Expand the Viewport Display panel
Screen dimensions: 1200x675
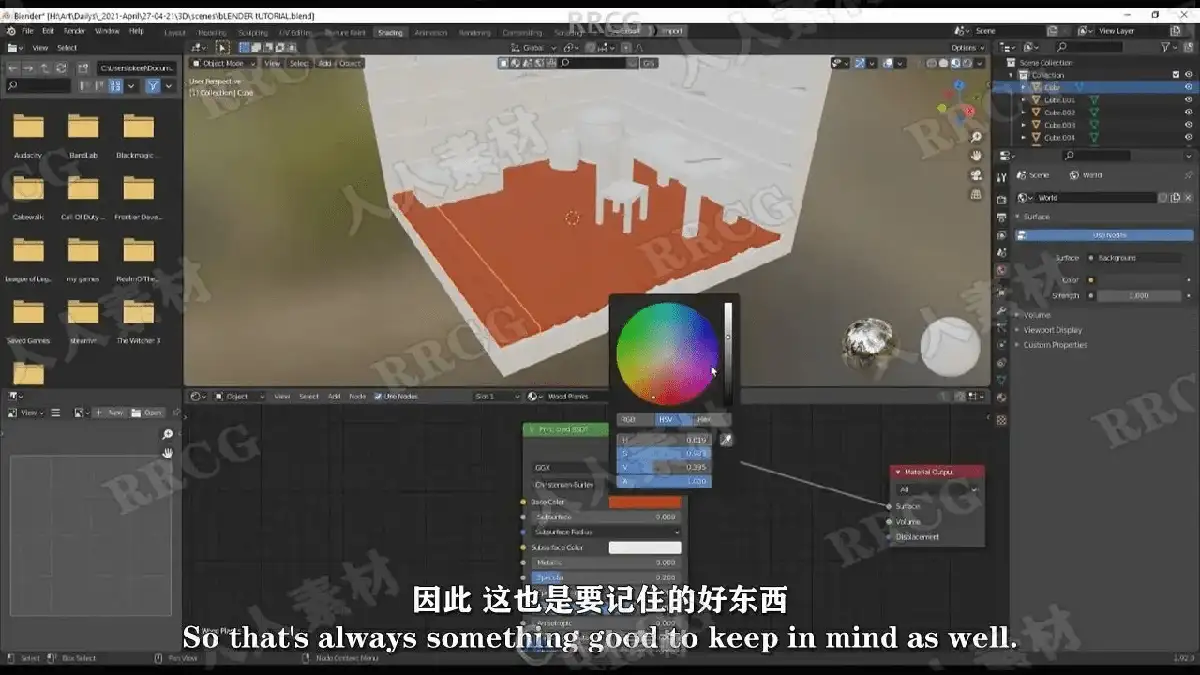[x=1051, y=330]
